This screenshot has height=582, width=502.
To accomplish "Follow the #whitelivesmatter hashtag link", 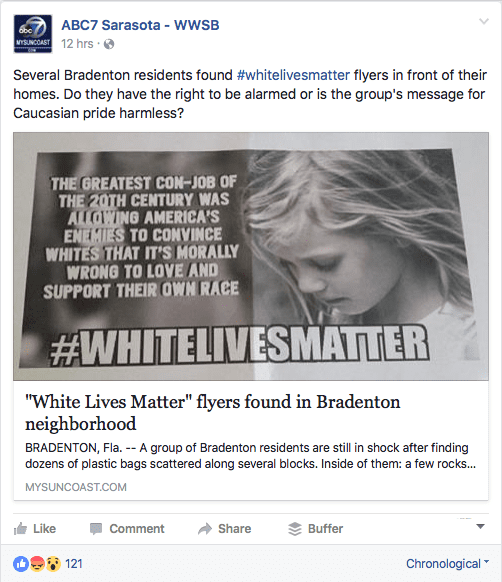I will point(293,75).
